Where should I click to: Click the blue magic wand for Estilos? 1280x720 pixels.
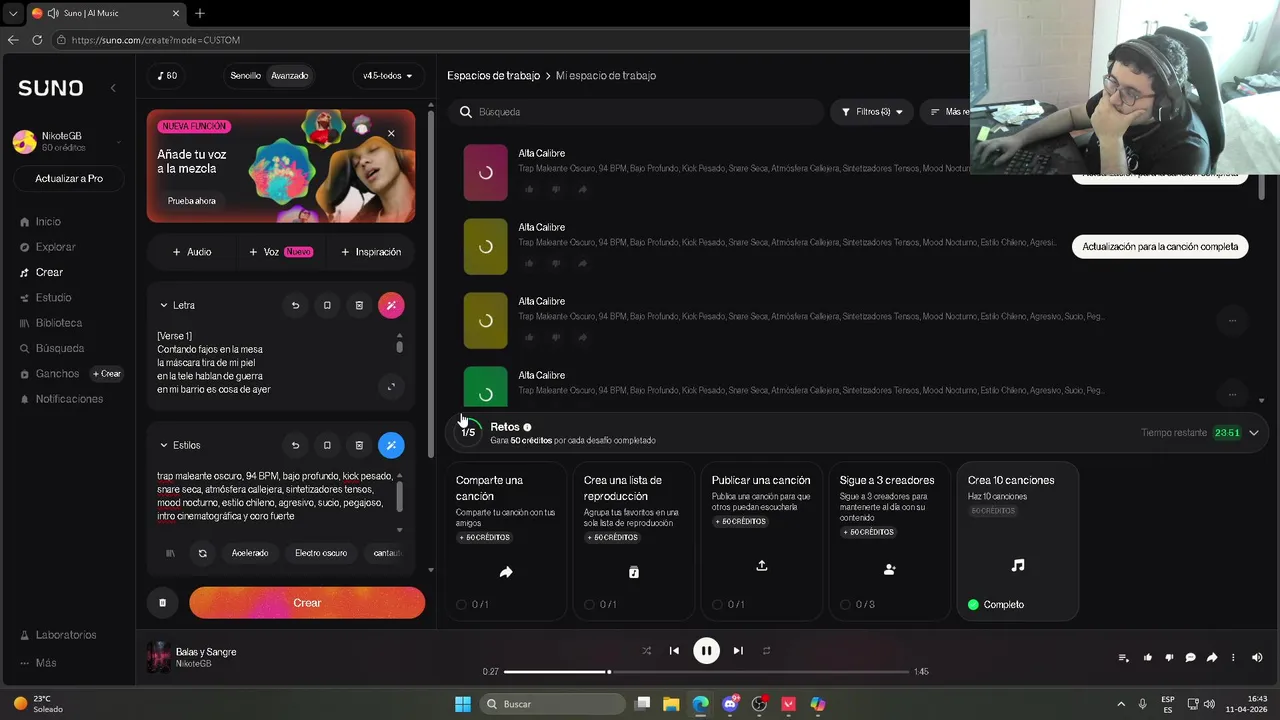tap(391, 445)
